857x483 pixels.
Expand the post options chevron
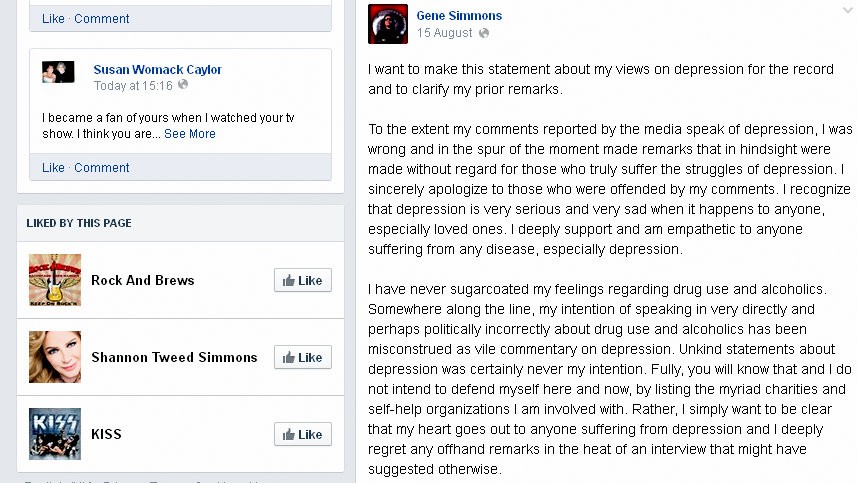(848, 10)
